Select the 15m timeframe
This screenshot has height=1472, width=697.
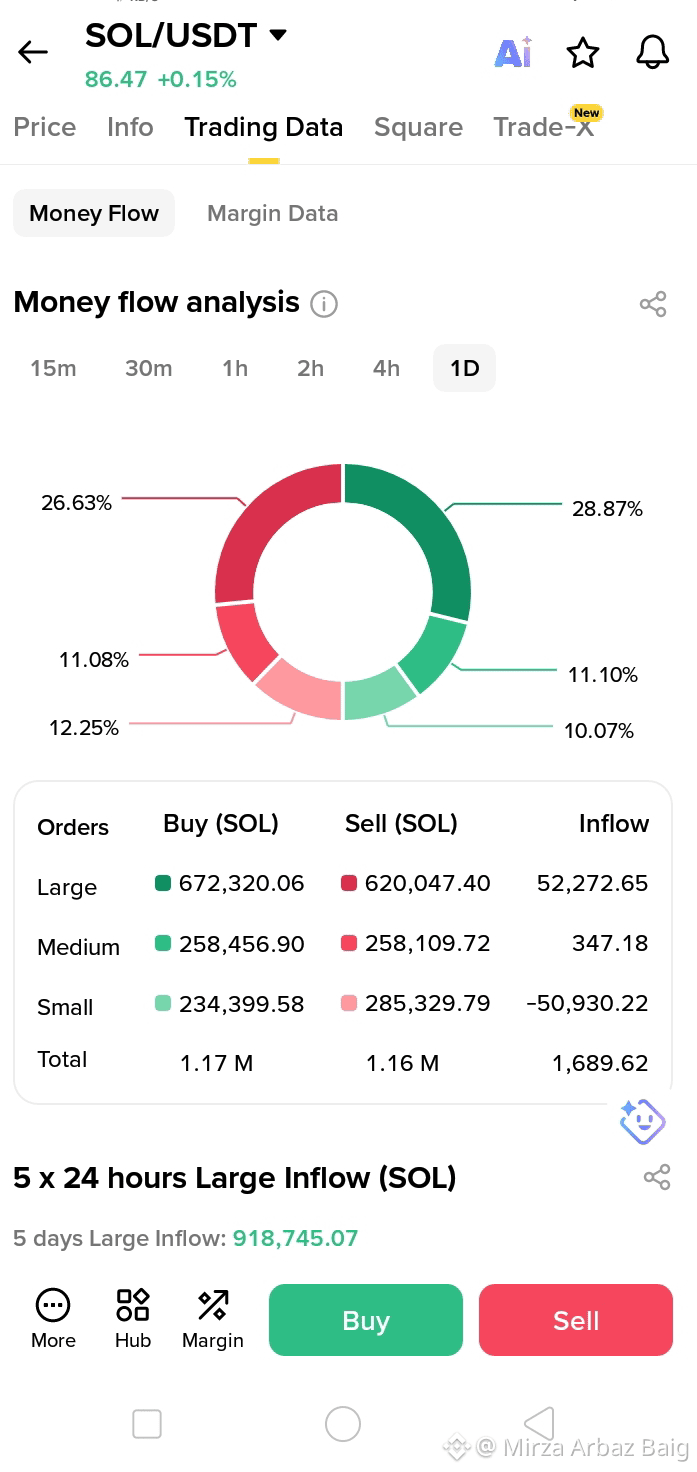(53, 368)
